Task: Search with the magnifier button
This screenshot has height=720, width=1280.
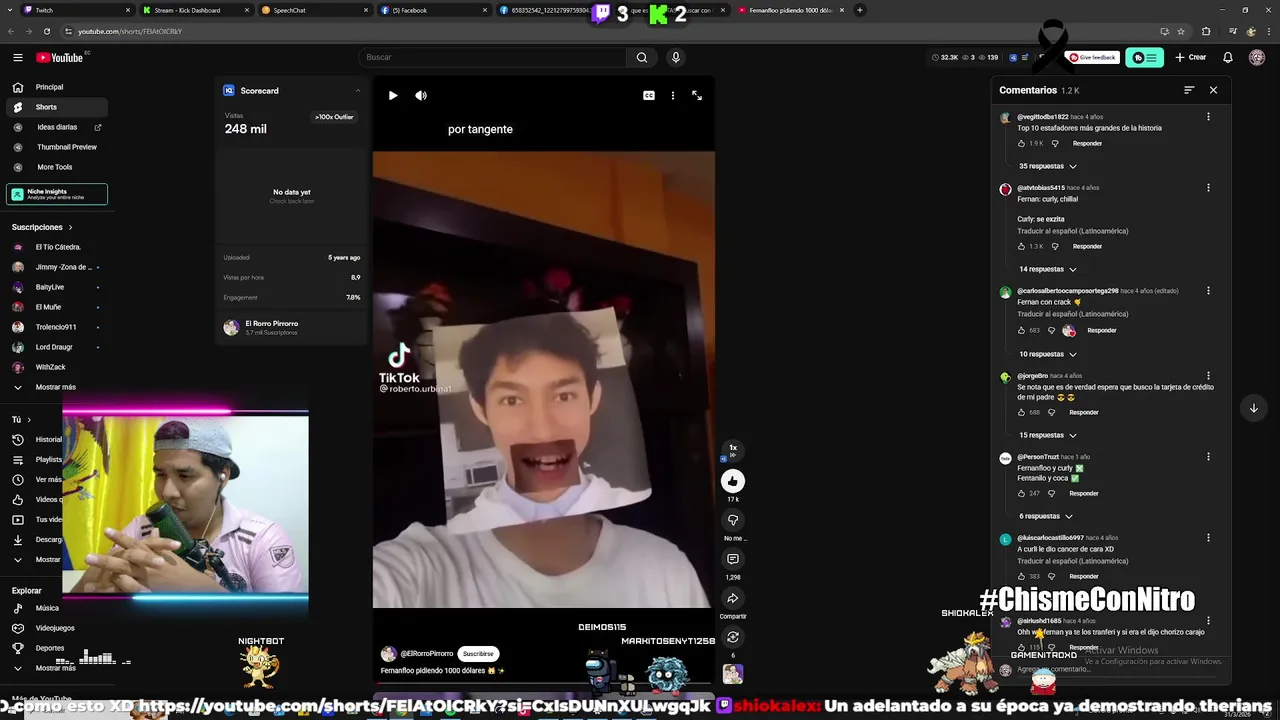Action: click(x=642, y=57)
